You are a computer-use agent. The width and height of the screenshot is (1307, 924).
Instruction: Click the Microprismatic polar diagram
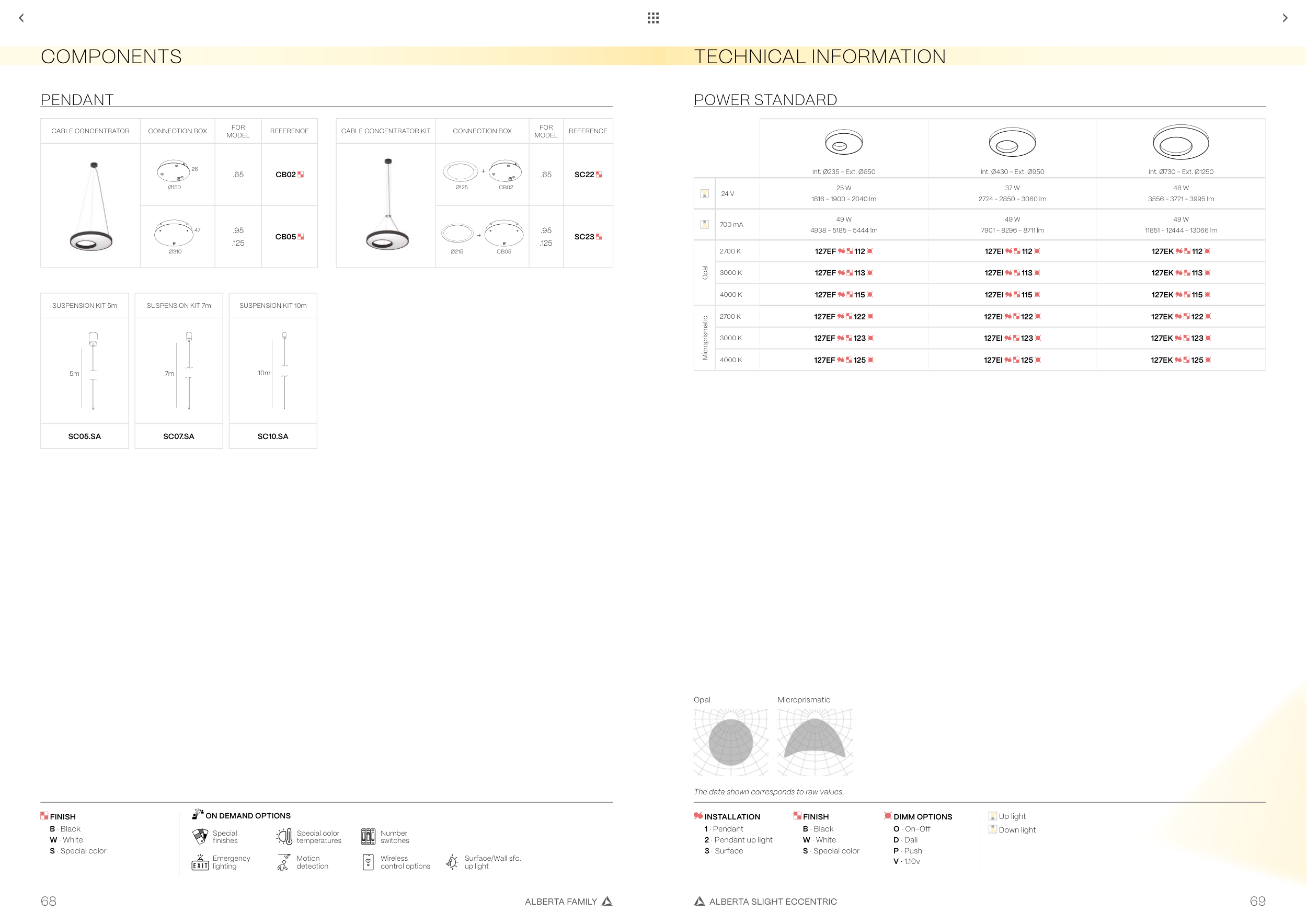(815, 742)
